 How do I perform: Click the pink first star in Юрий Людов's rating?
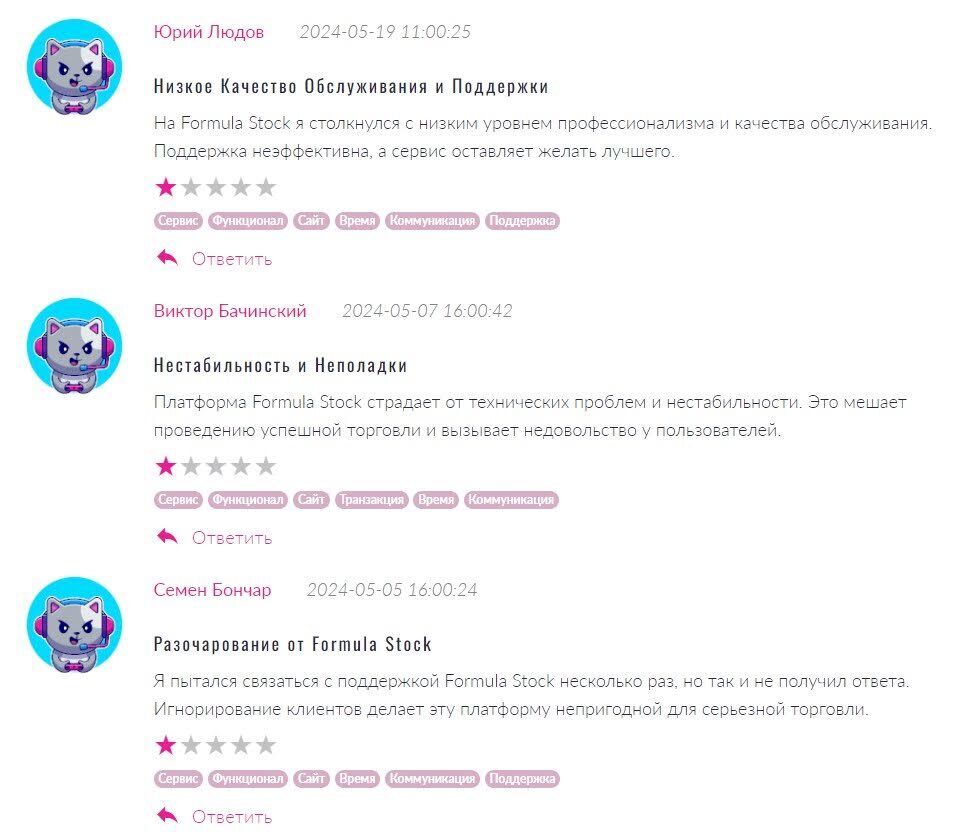(166, 187)
